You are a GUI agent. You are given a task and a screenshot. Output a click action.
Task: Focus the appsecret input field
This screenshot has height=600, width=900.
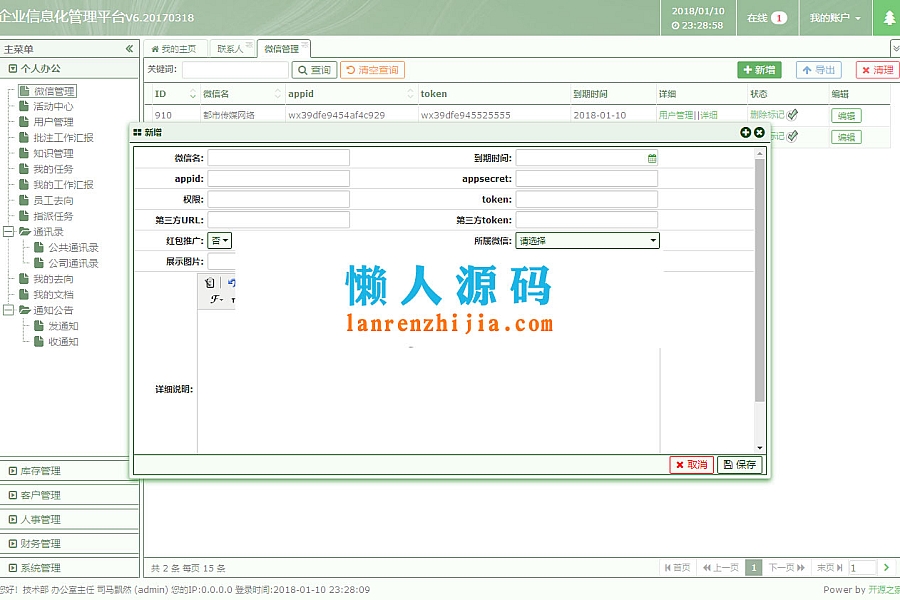[587, 179]
